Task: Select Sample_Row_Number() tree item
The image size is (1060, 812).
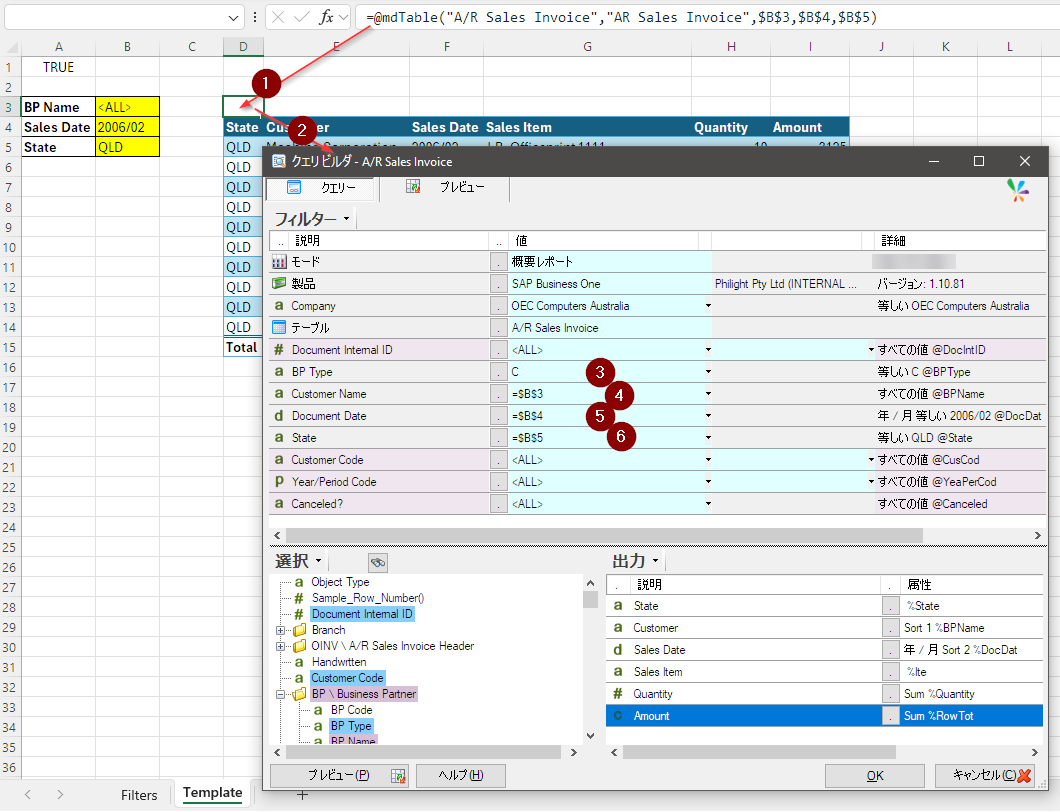Action: click(368, 598)
